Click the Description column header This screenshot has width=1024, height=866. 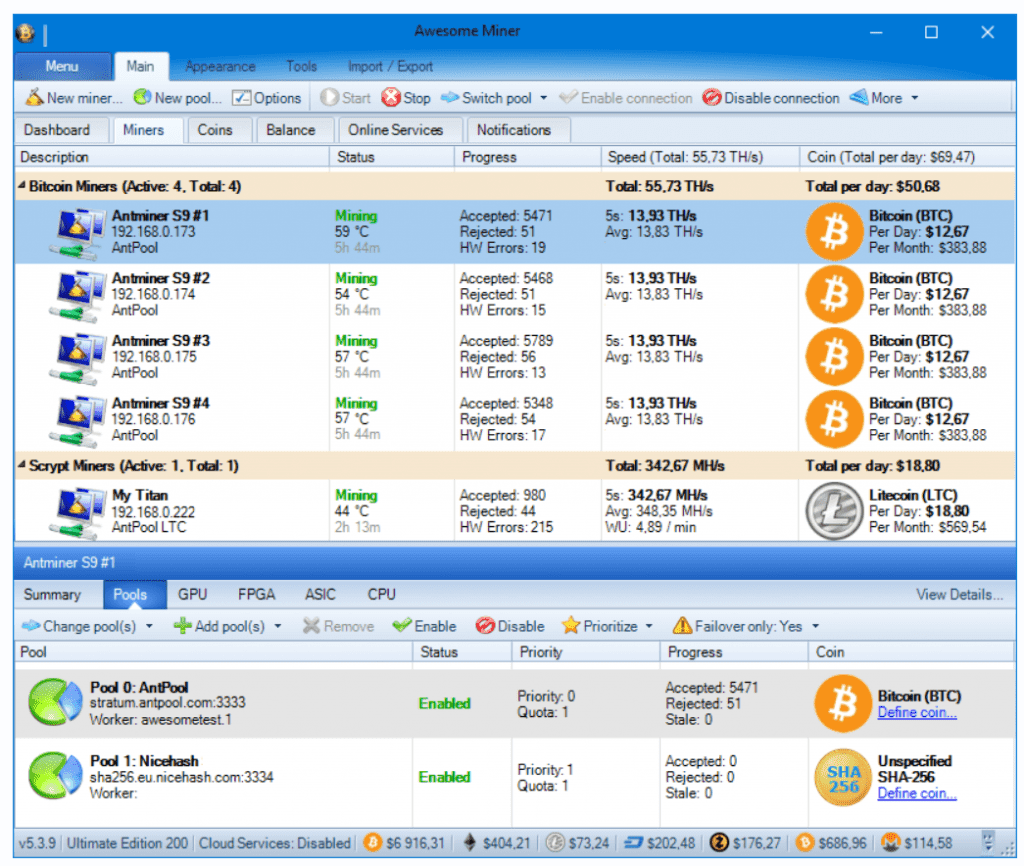click(x=172, y=157)
